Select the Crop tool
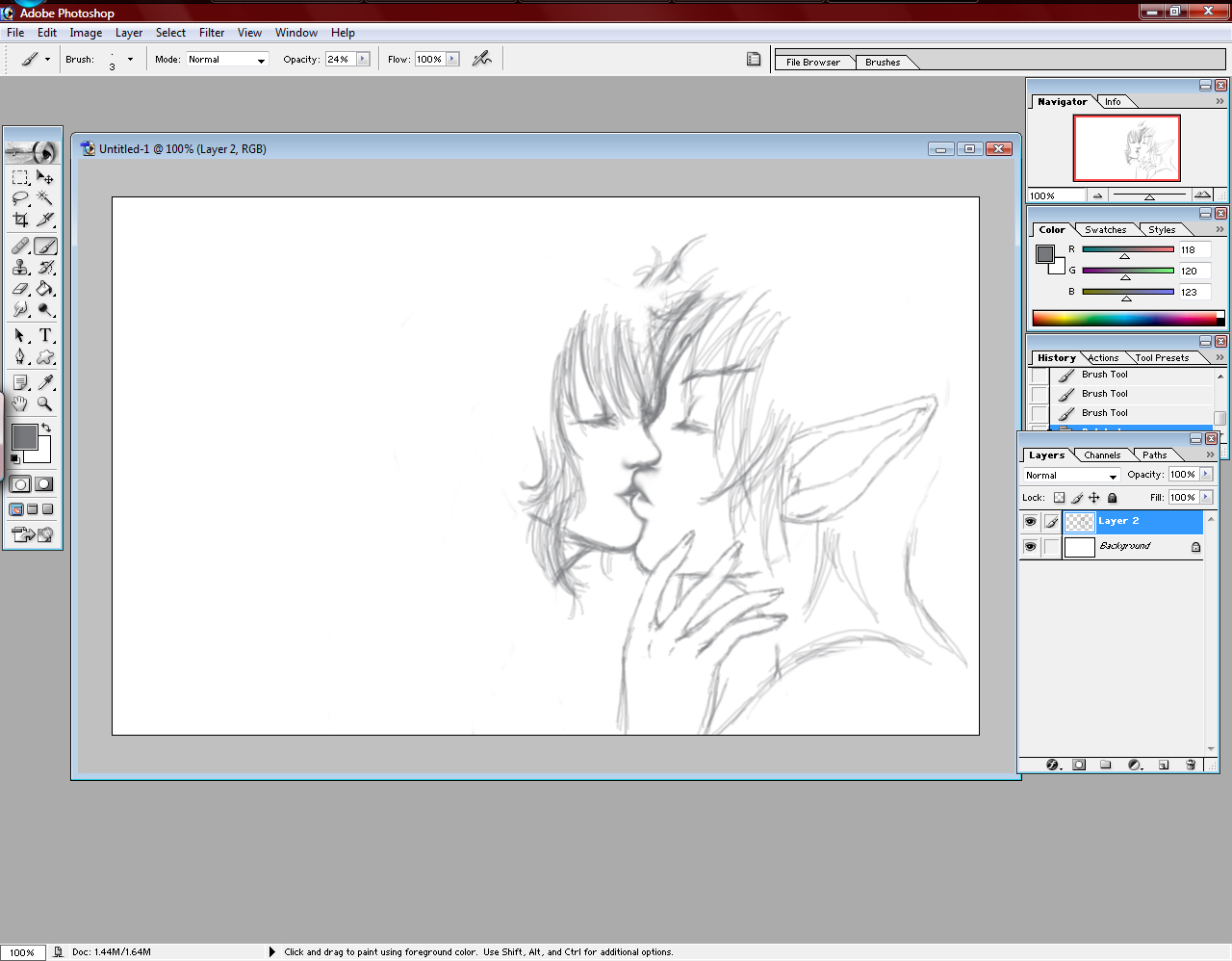This screenshot has height=961, width=1232. (20, 220)
